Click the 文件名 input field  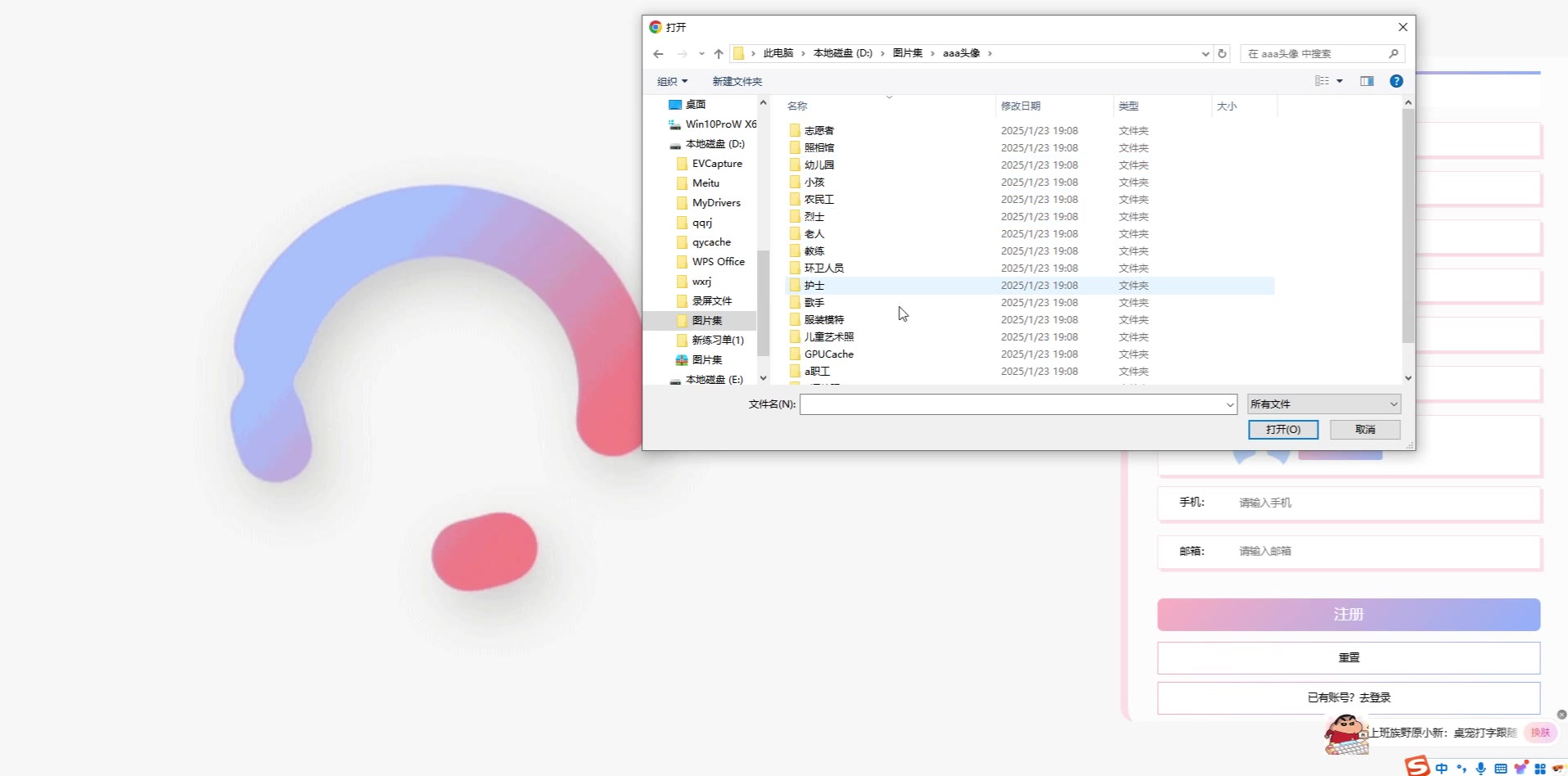point(1012,404)
